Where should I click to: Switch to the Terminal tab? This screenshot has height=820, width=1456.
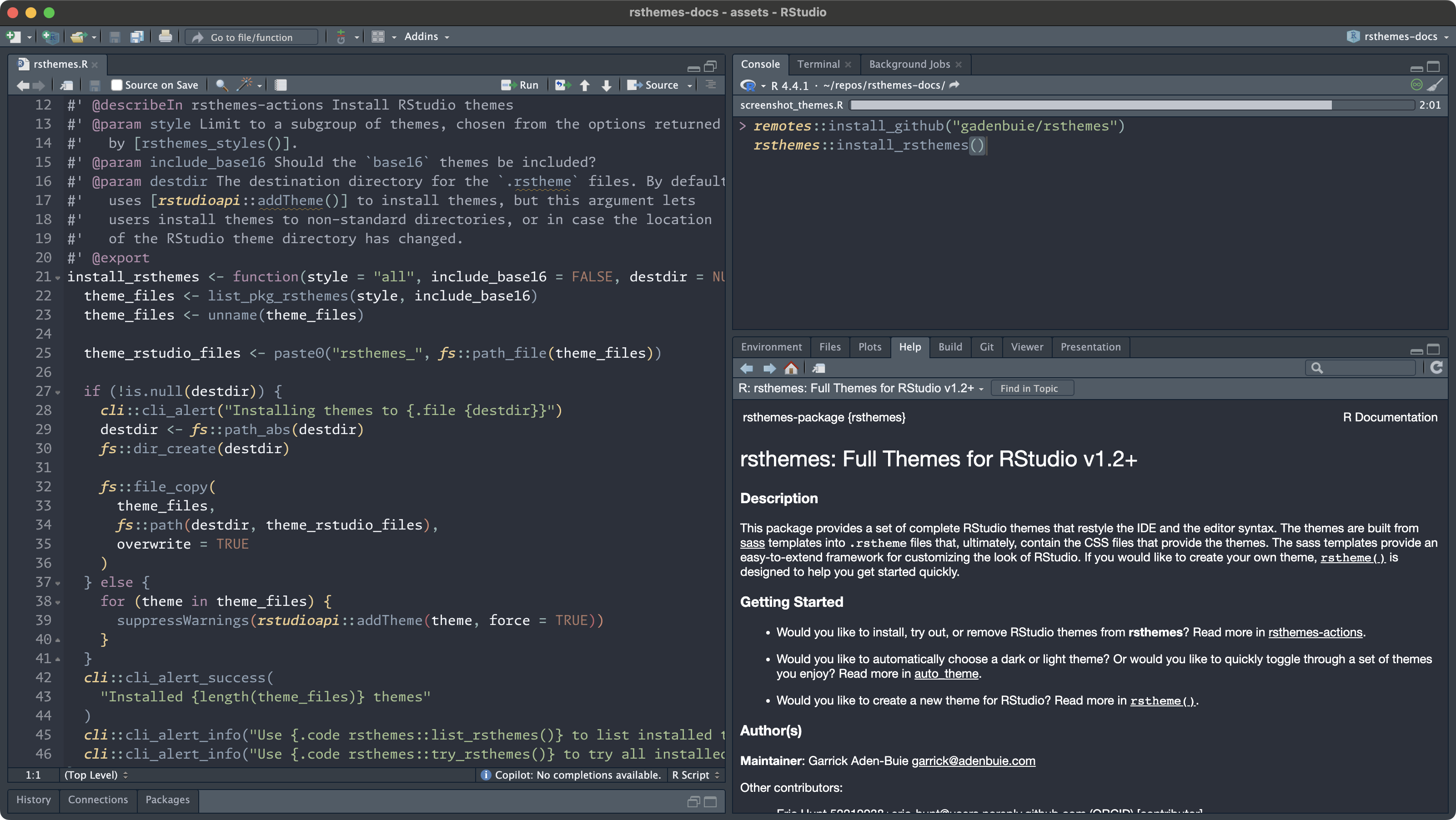tap(818, 64)
